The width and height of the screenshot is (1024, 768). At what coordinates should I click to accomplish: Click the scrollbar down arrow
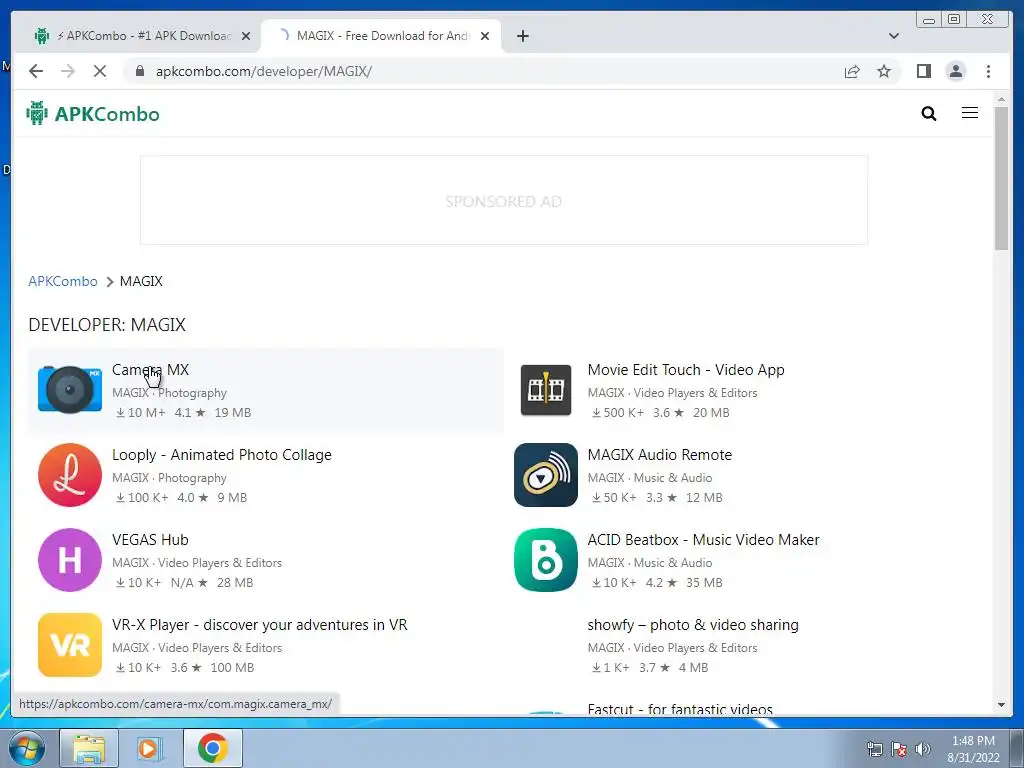(1001, 705)
